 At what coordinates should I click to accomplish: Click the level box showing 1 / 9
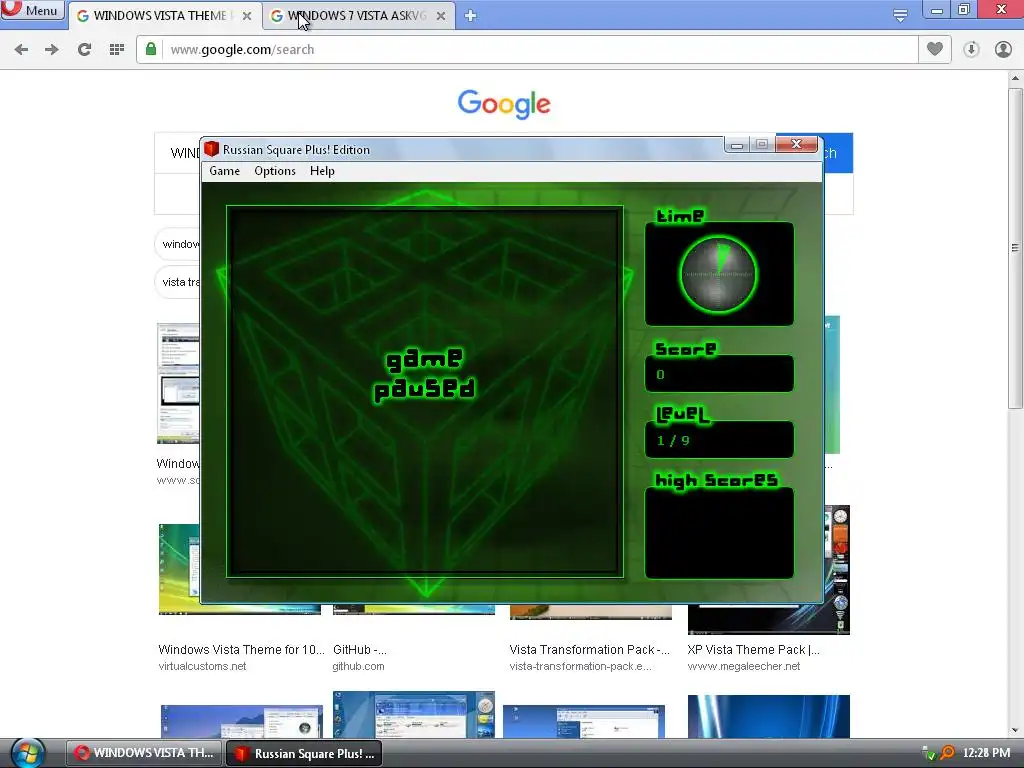[719, 440]
